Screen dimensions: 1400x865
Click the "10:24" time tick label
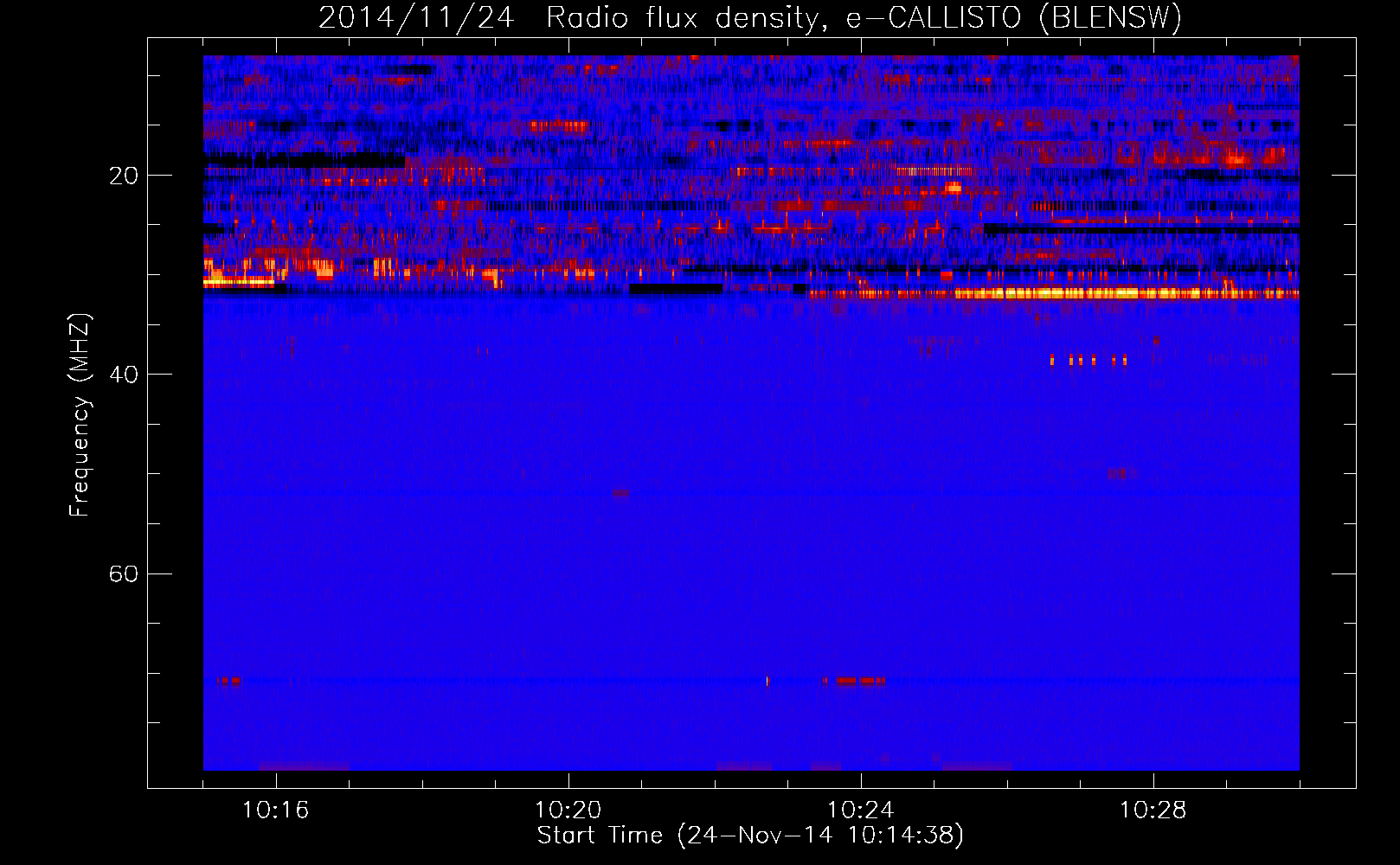pos(861,811)
